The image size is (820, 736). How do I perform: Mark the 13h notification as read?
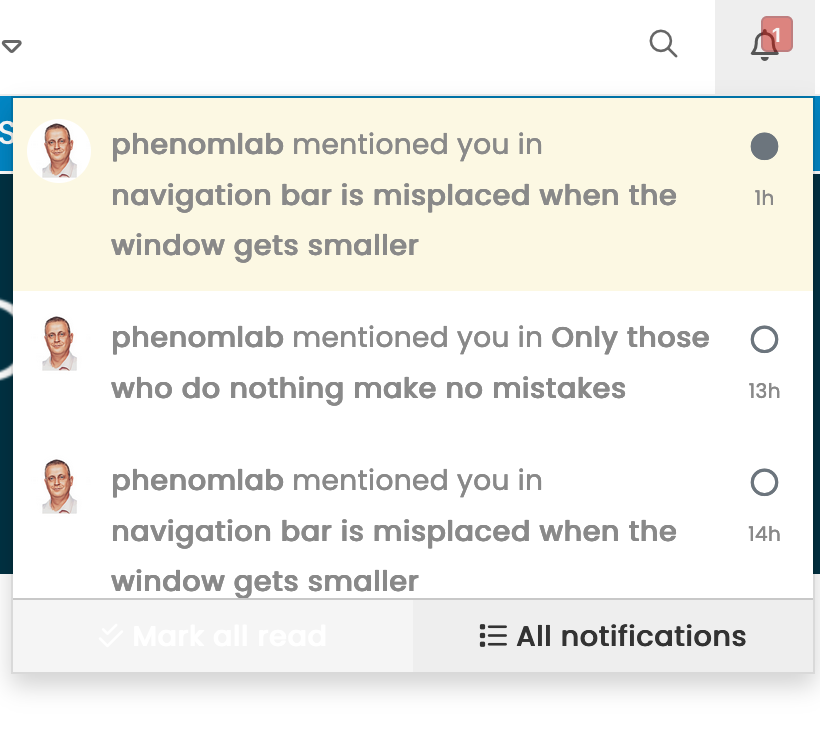pos(764,340)
